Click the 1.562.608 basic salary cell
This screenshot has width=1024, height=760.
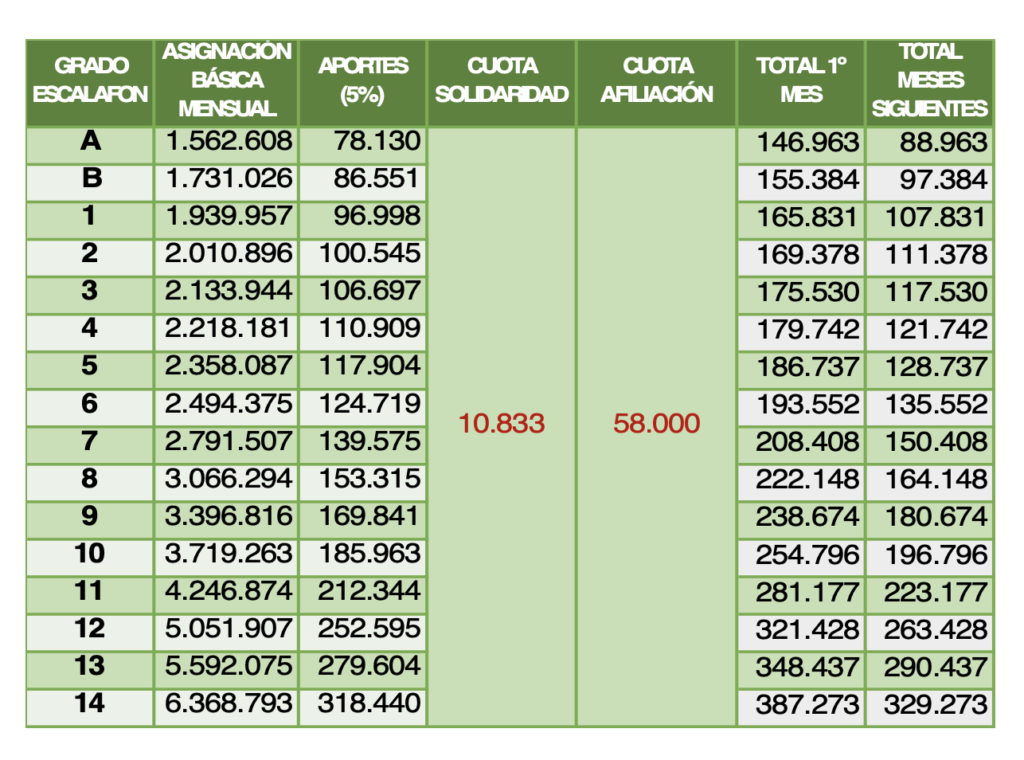click(x=229, y=142)
